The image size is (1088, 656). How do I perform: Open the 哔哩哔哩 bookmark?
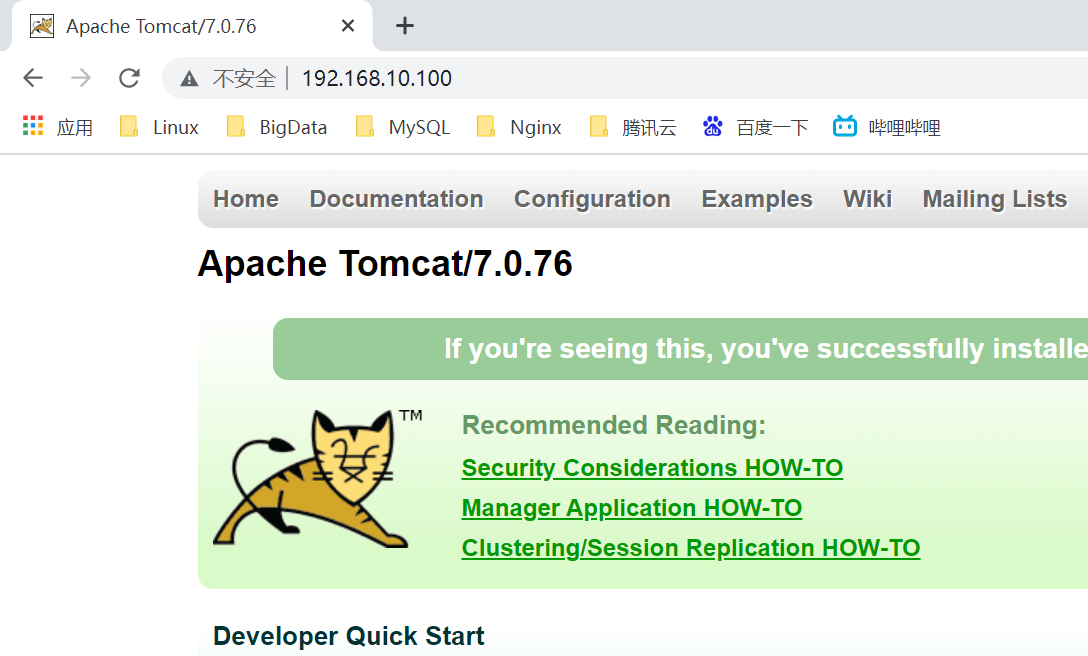887,127
